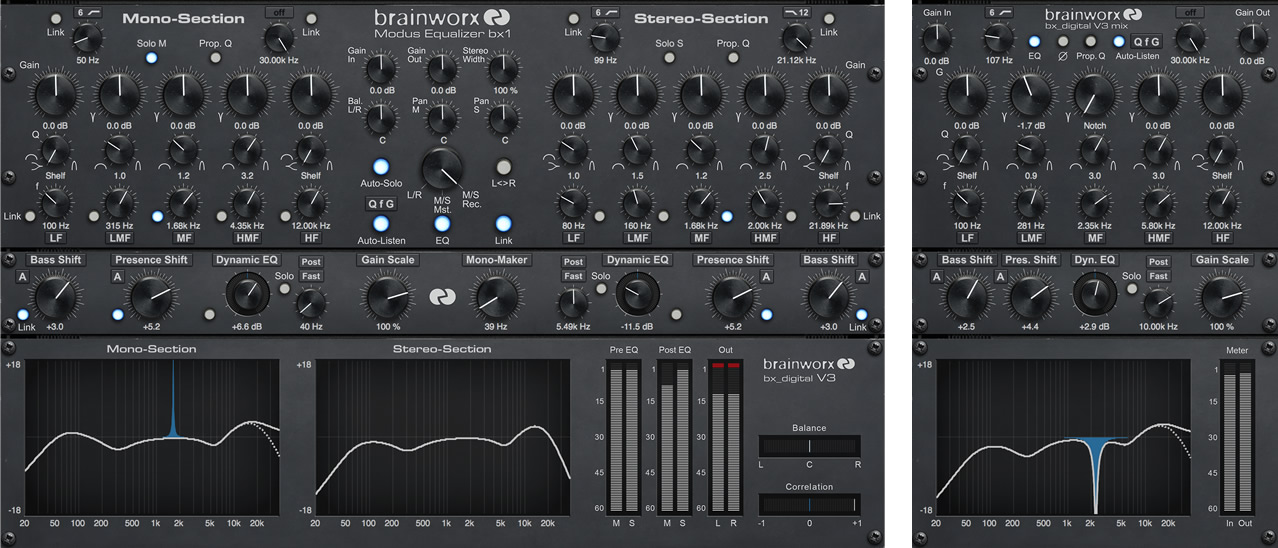Open Mono-Section low-pass selector showing off
Screen dimensions: 1278x548
[279, 12]
